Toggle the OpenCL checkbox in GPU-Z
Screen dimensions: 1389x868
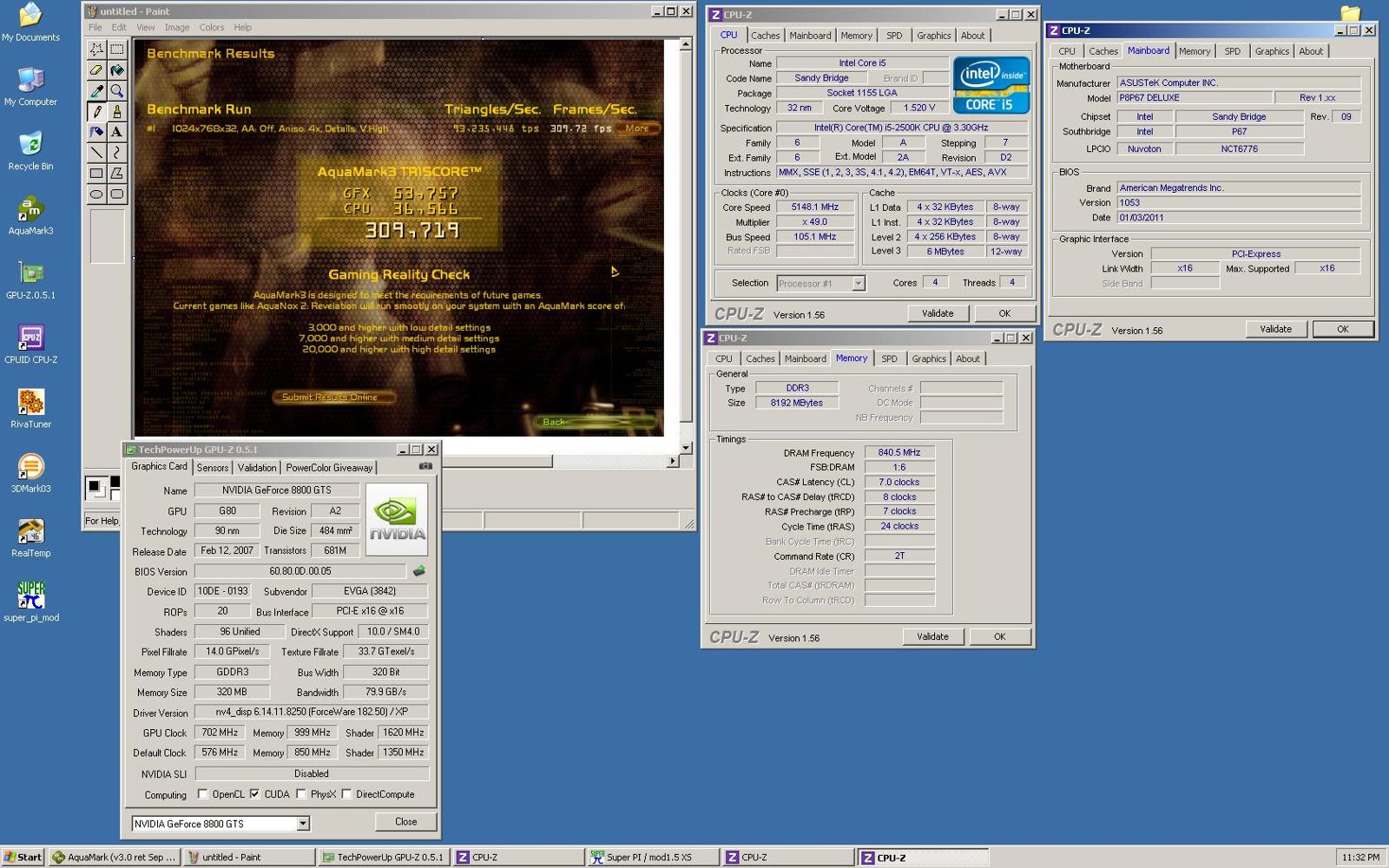(x=202, y=793)
